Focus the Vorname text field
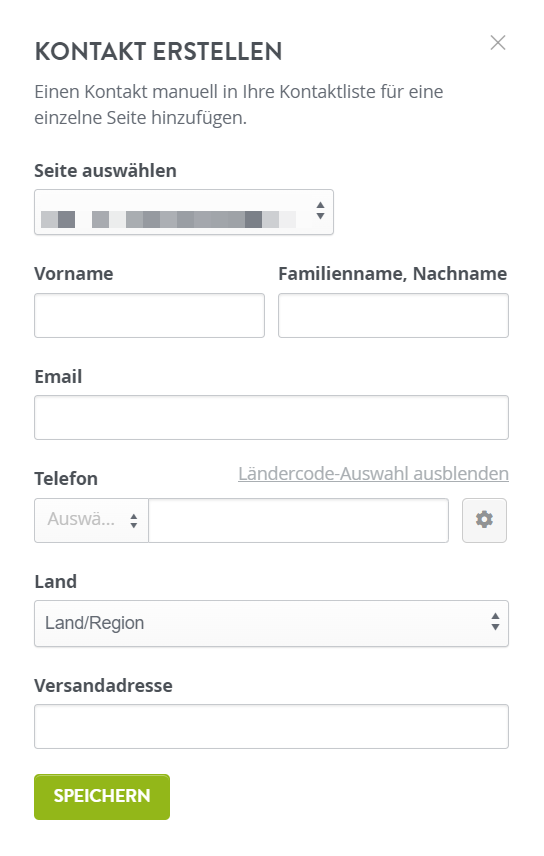This screenshot has height=856, width=544. (x=149, y=316)
